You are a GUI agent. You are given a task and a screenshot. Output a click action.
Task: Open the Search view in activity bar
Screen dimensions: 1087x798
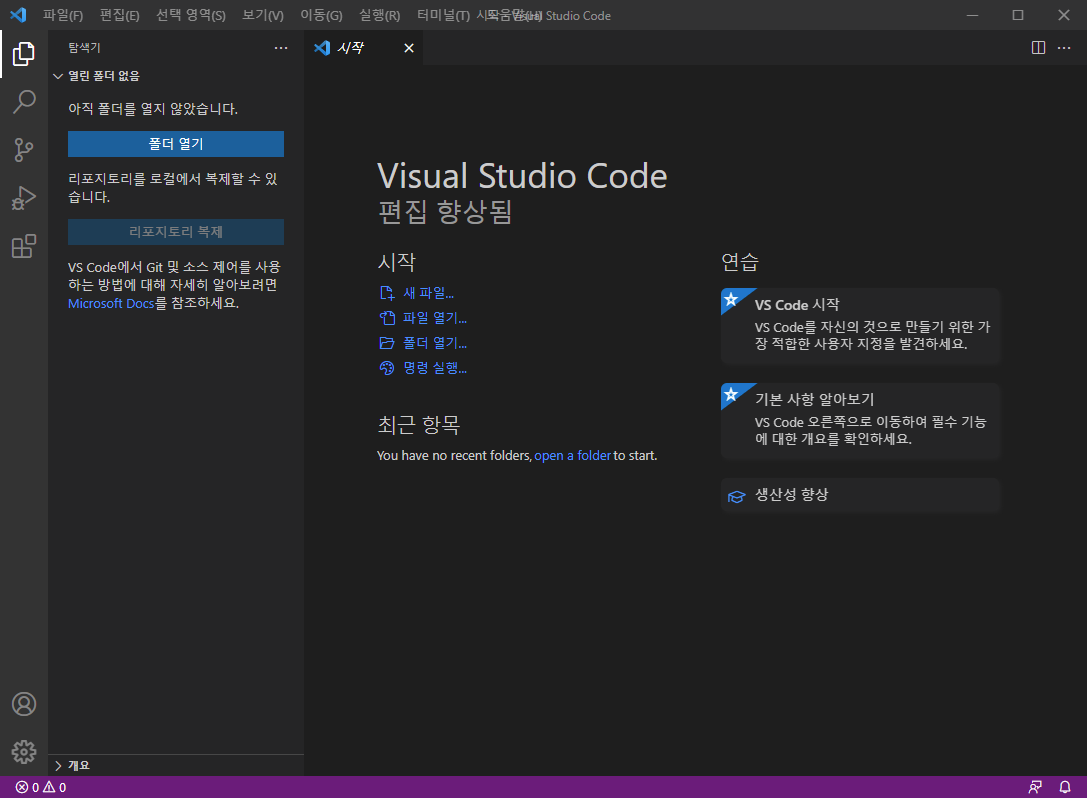[24, 102]
